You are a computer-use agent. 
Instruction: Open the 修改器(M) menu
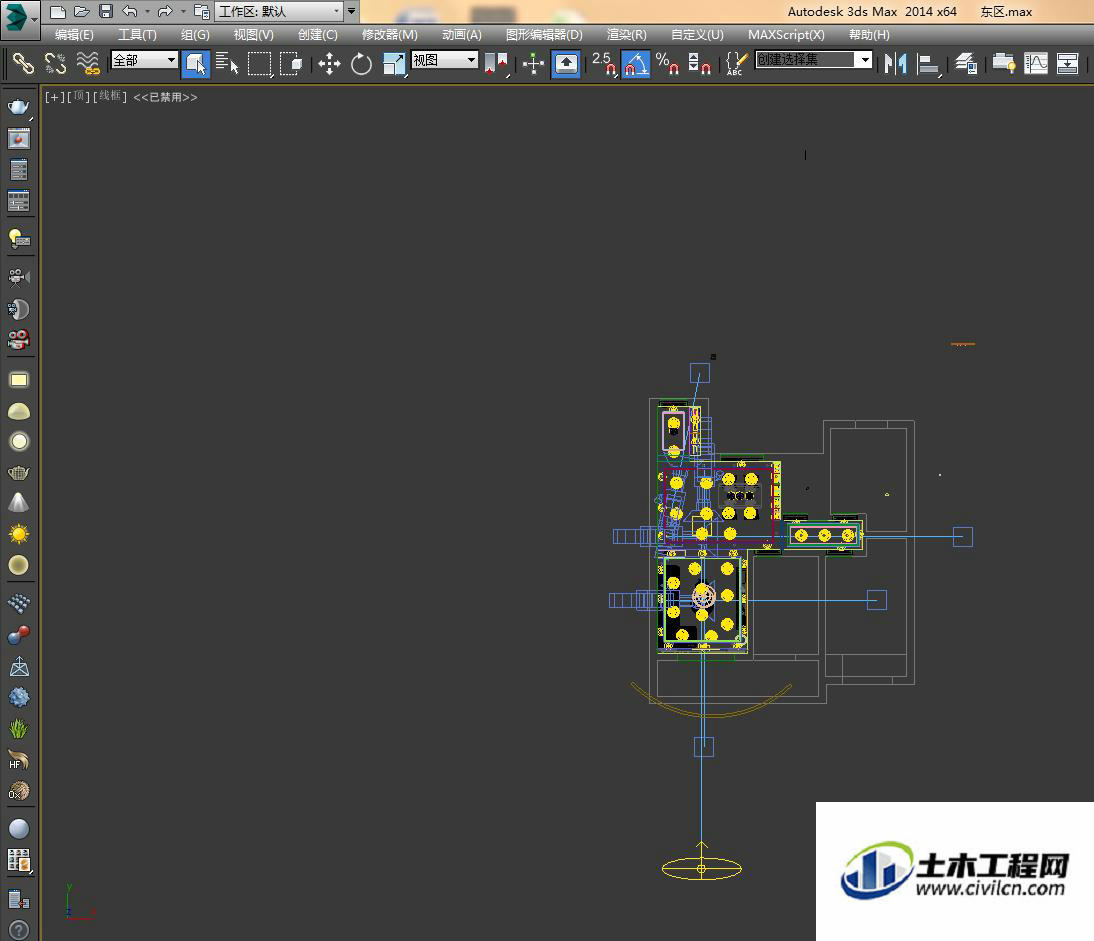click(x=389, y=35)
